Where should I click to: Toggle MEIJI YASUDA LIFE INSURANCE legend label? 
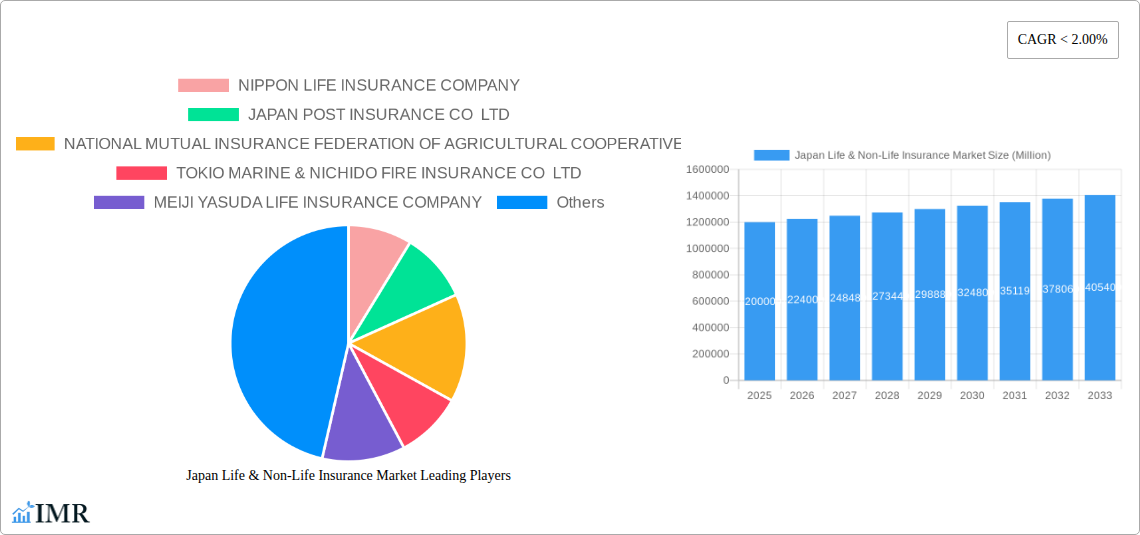click(x=318, y=202)
